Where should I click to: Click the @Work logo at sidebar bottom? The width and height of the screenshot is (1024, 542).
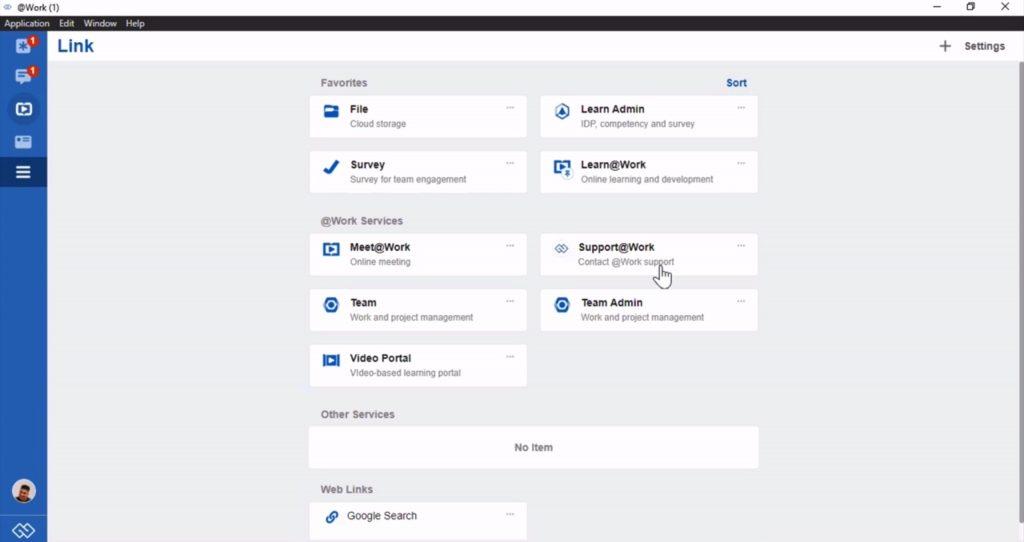click(23, 529)
